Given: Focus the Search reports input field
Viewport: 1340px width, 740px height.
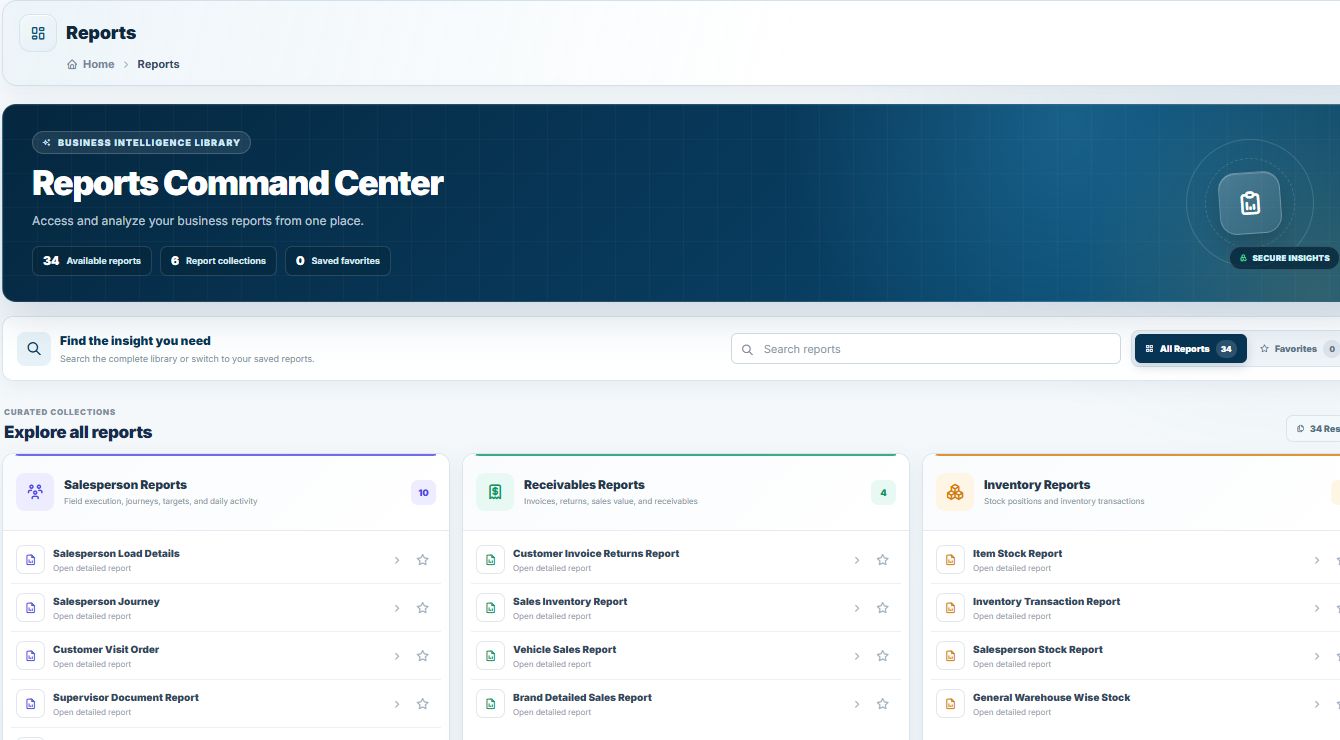Looking at the screenshot, I should pos(926,349).
